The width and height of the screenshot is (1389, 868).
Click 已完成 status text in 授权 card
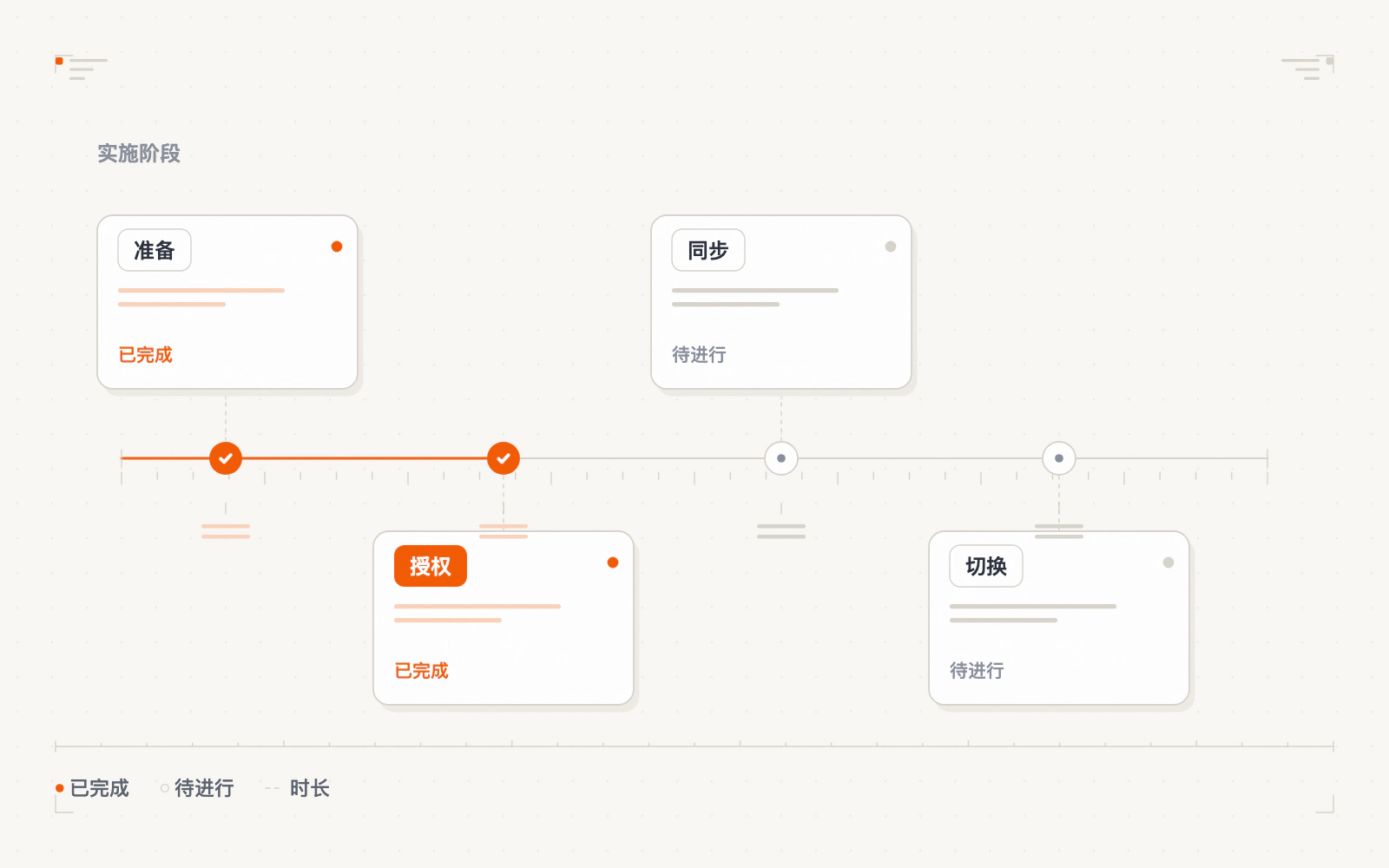(x=422, y=670)
